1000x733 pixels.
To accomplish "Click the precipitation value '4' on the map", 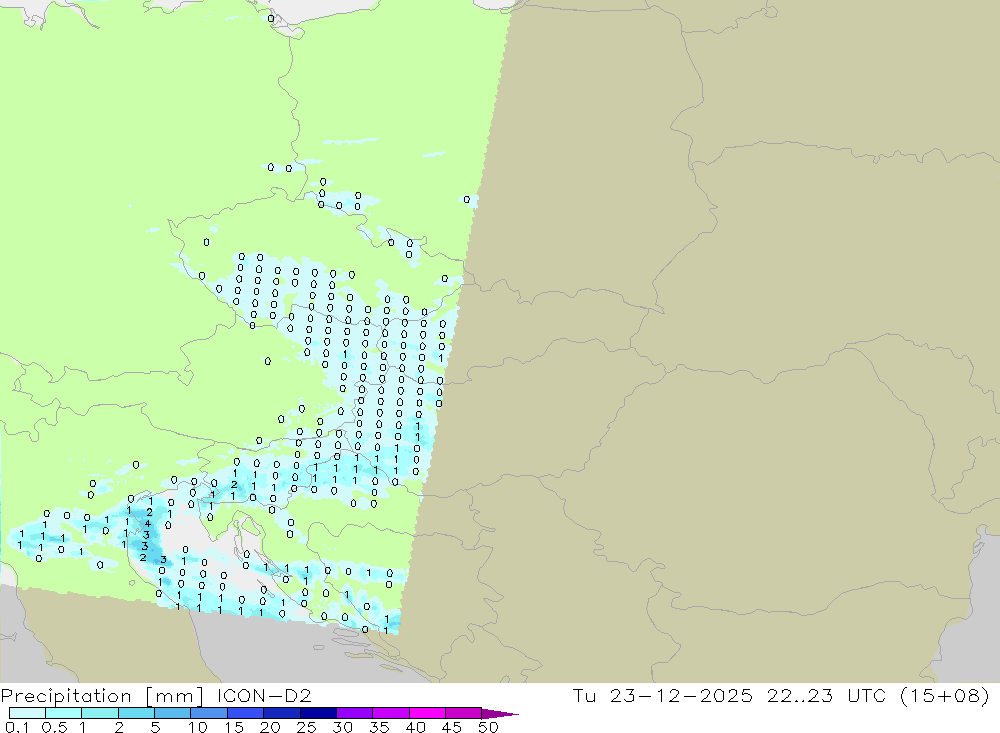I will pyautogui.click(x=148, y=524).
